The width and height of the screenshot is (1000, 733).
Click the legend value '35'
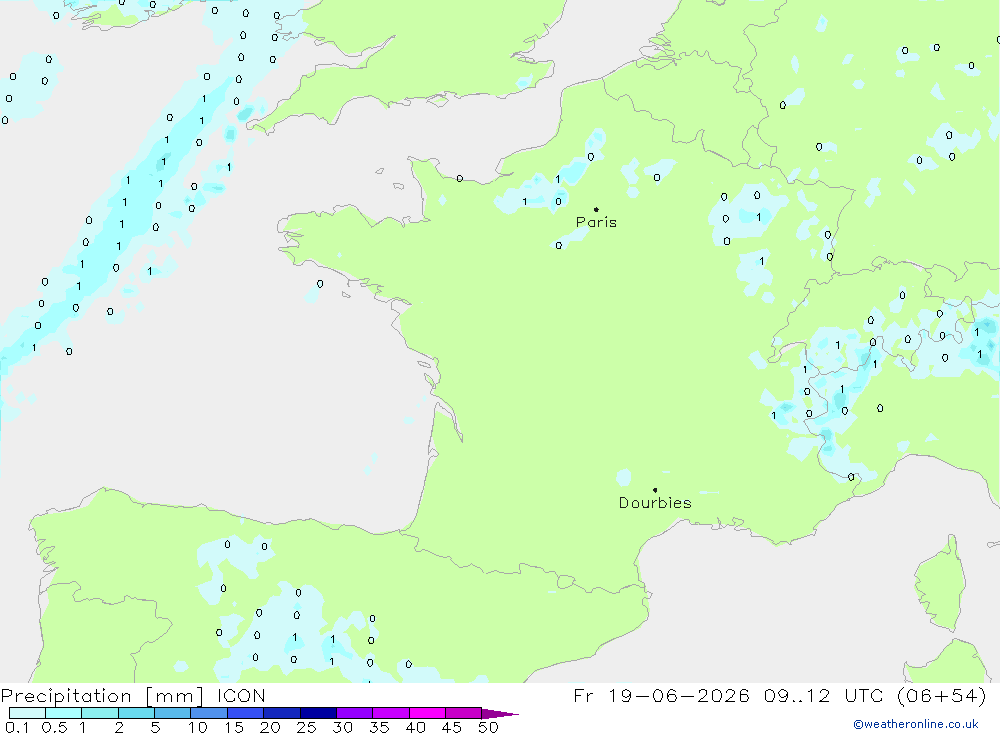pos(379,727)
